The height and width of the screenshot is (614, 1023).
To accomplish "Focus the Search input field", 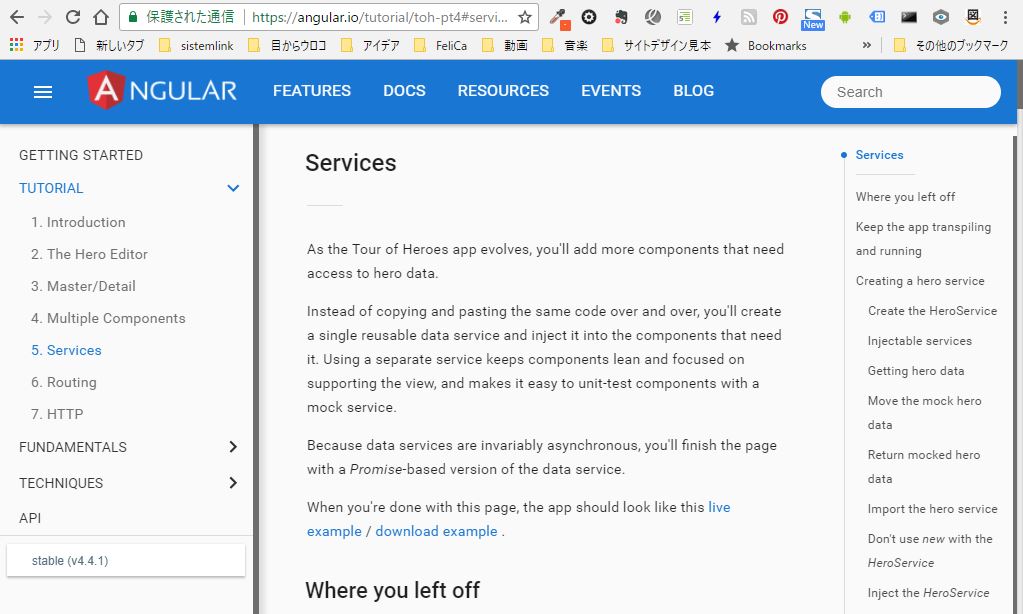I will (x=911, y=92).
